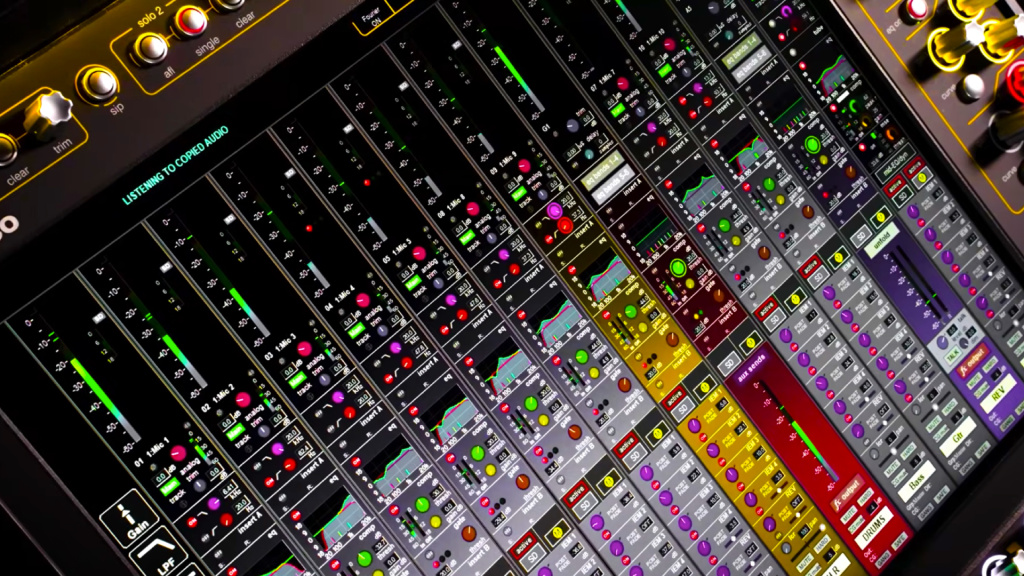Image resolution: width=1024 pixels, height=576 pixels.
Task: Push the sip hardware button
Action: click(x=99, y=83)
